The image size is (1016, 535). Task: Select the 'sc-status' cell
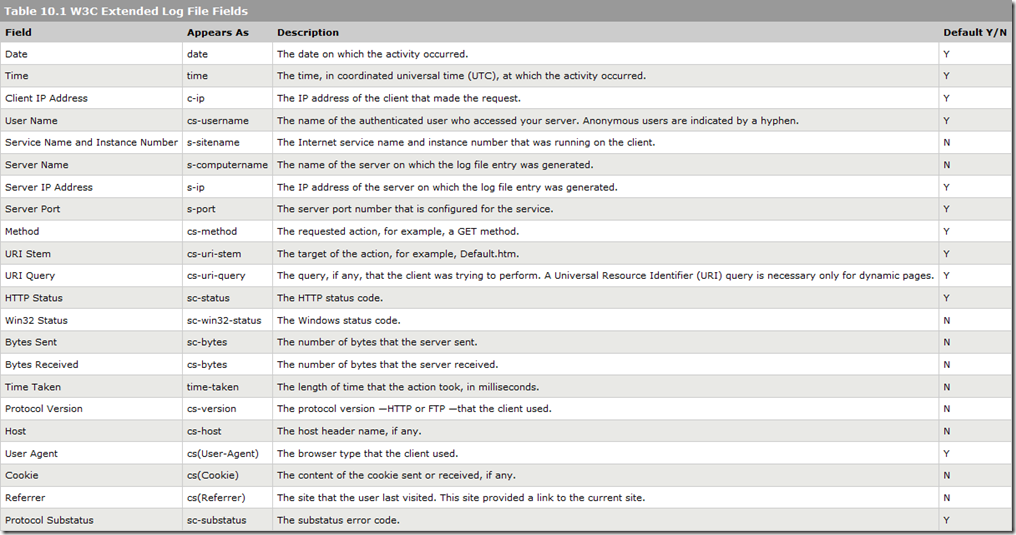click(227, 298)
